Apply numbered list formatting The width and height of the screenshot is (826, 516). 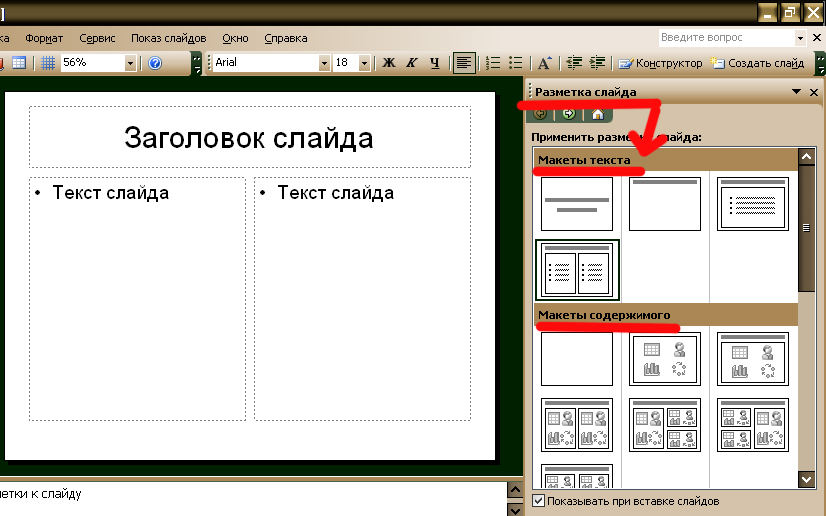pos(493,63)
